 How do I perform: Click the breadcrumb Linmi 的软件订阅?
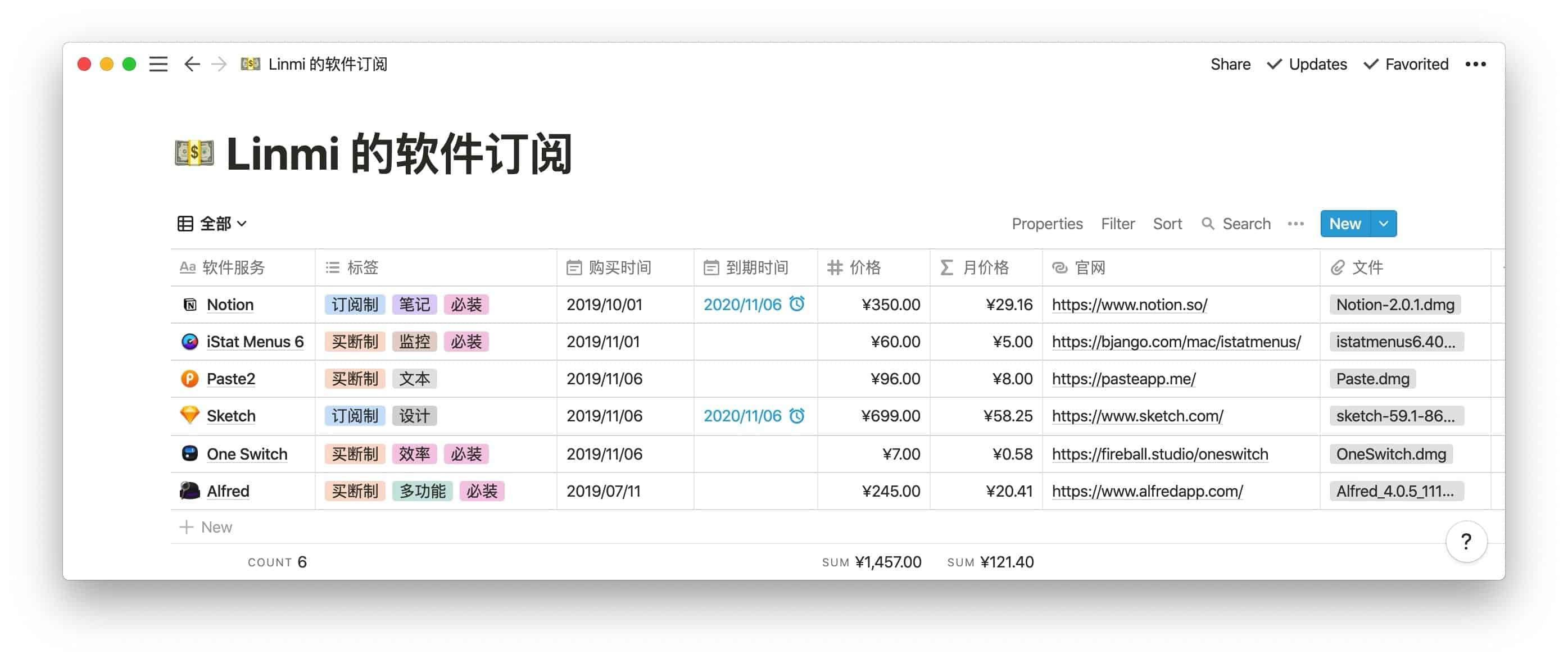click(x=328, y=64)
